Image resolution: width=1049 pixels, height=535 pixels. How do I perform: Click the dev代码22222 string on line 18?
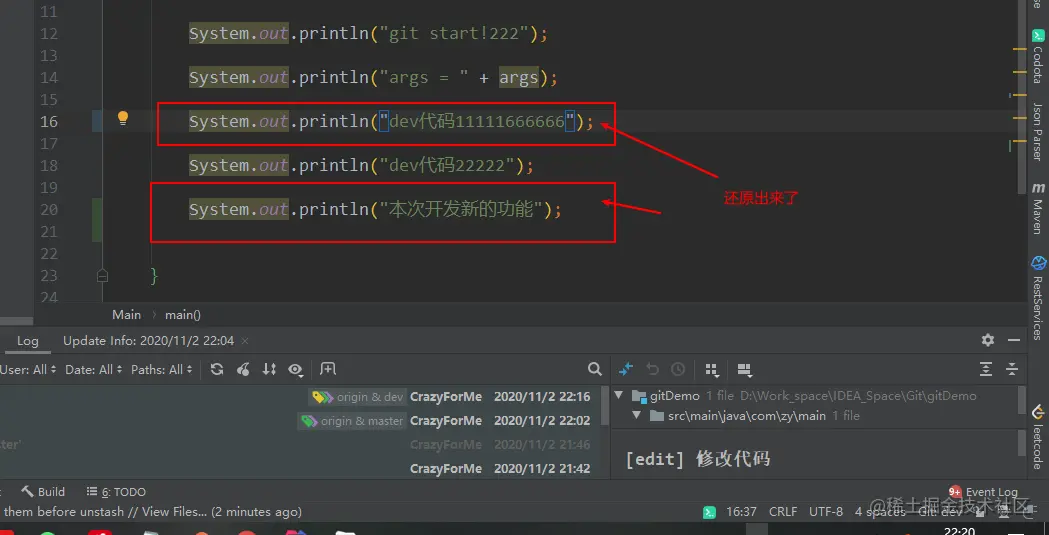coord(446,165)
